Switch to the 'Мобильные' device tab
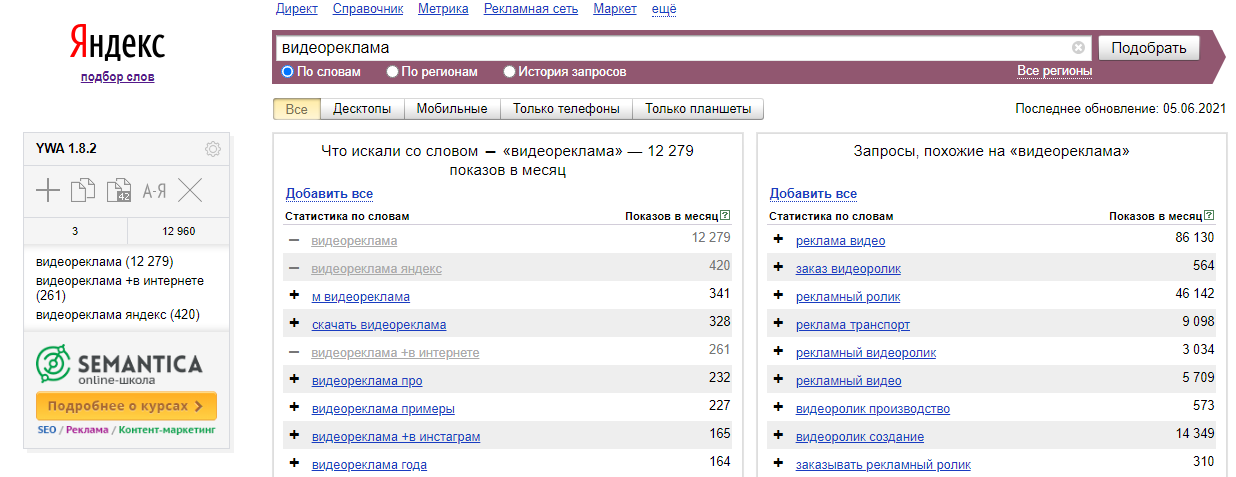Viewport: 1236px width, 477px height. (x=452, y=109)
